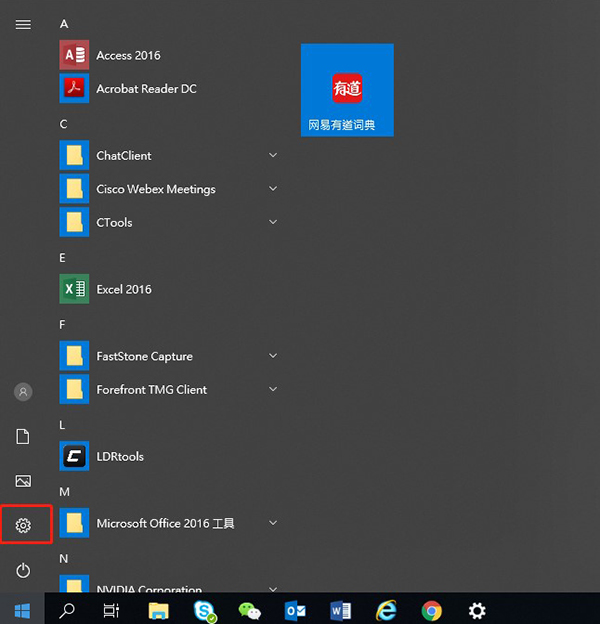Expand the Cisco Webex Meetings chevron
This screenshot has height=624, width=600.
pyautogui.click(x=273, y=189)
